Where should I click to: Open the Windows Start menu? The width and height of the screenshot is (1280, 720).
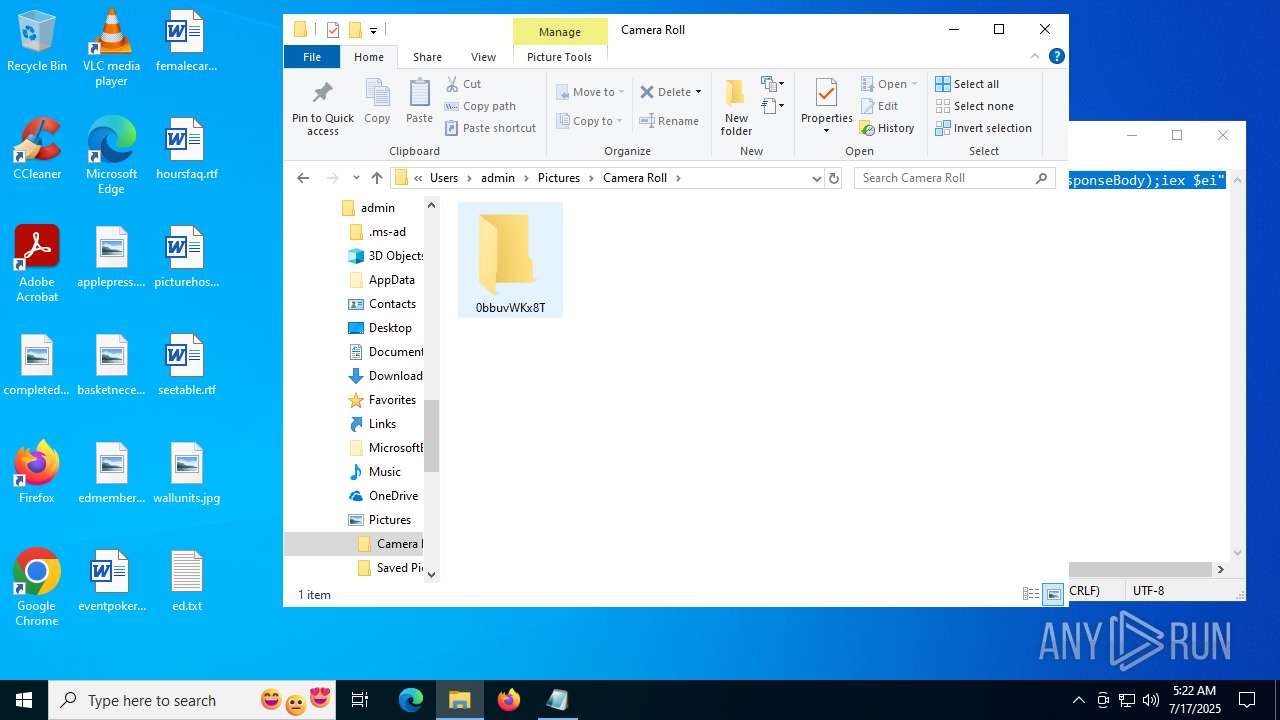pos(24,700)
